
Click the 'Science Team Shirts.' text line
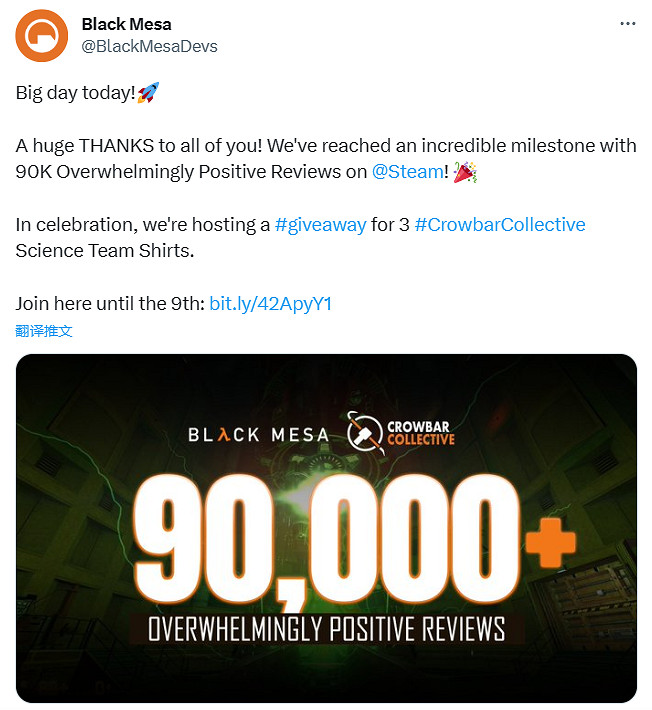pyautogui.click(x=105, y=250)
